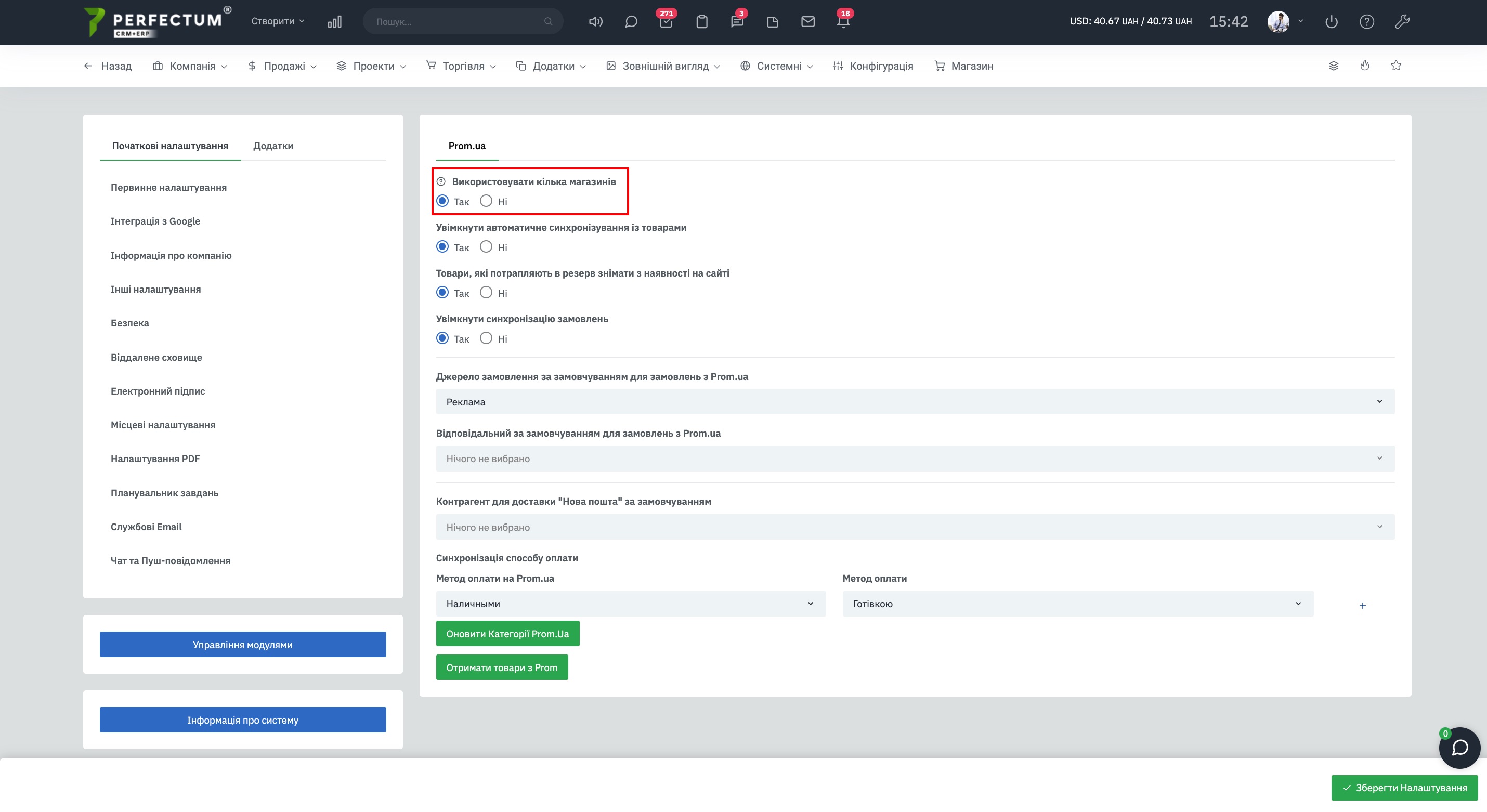Click the power logout icon
Viewport: 1487px width, 812px height.
(x=1331, y=22)
